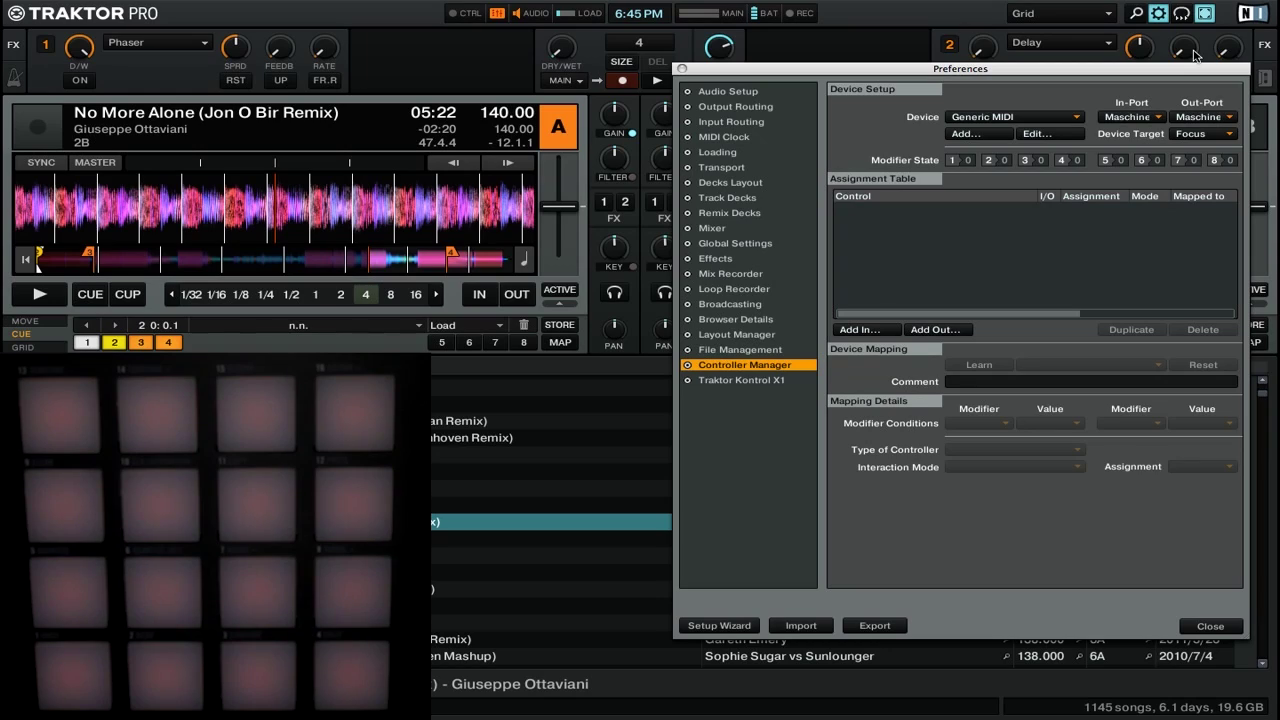Toggle channel A filter on indicator
This screenshot has height=720, width=1280.
click(x=633, y=178)
